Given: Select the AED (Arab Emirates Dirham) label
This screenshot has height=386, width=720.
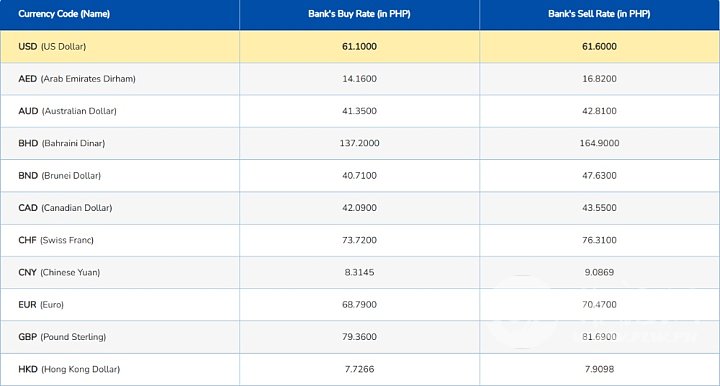Looking at the screenshot, I should click(x=77, y=78).
